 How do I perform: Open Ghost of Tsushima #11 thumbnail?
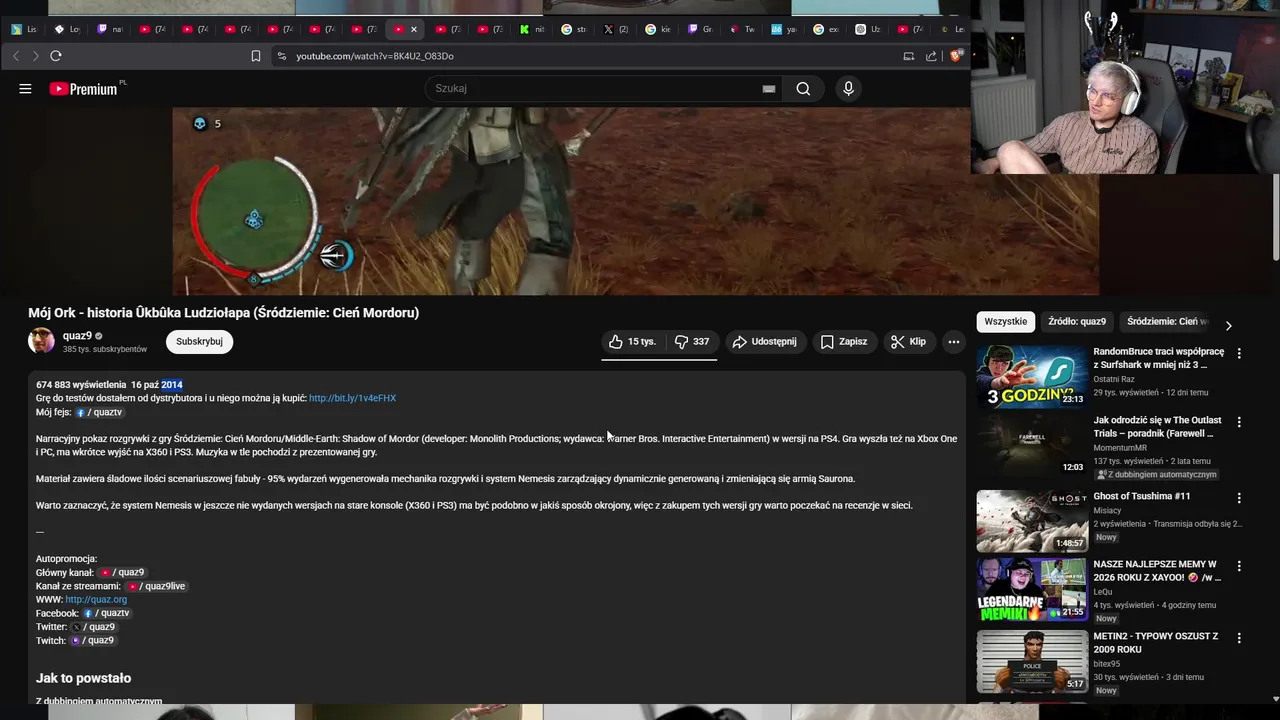click(1032, 521)
